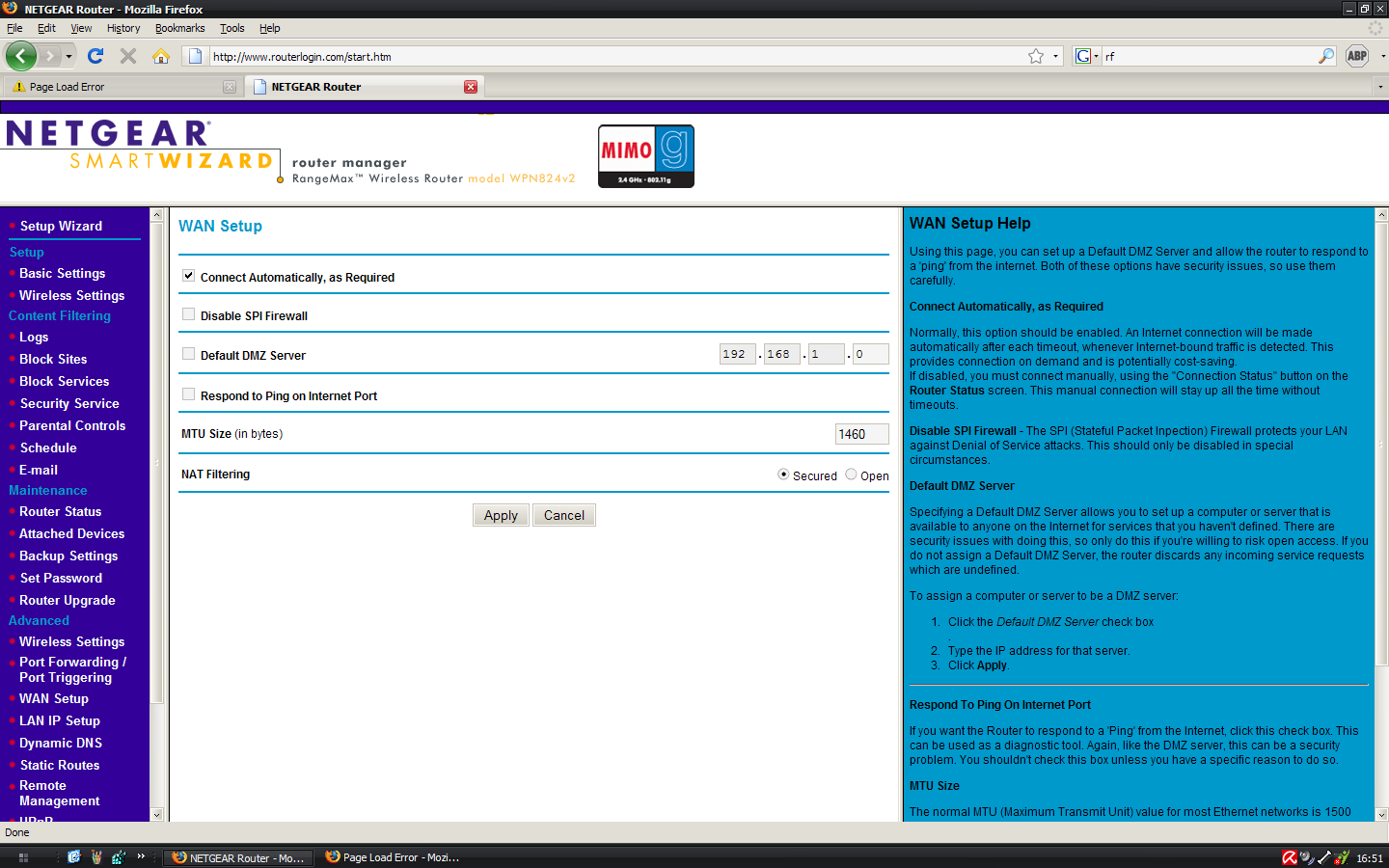Open the pencils quick launch icon
1389x868 pixels.
(x=96, y=856)
